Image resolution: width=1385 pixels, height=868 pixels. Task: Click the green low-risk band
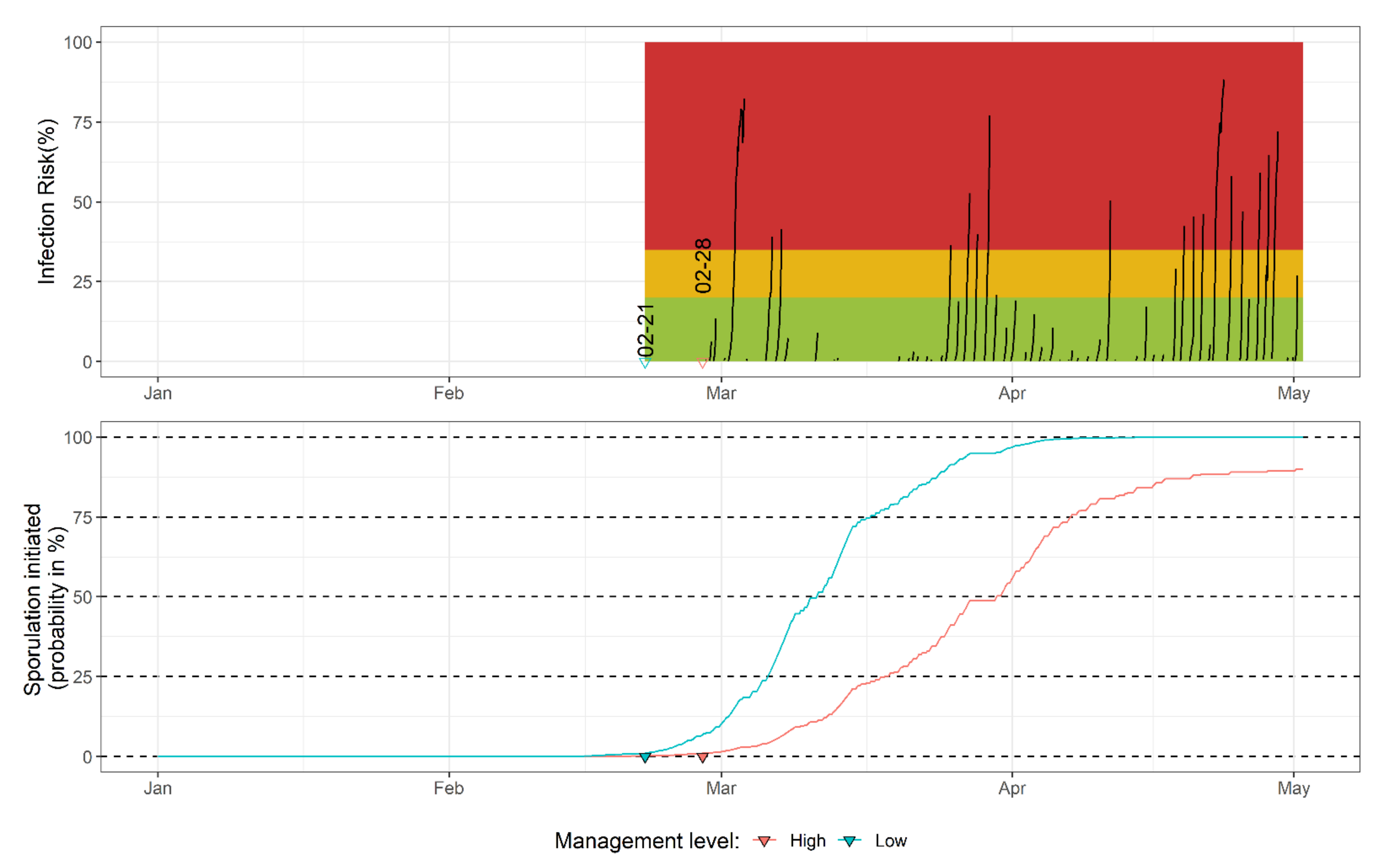pyautogui.click(x=861, y=330)
